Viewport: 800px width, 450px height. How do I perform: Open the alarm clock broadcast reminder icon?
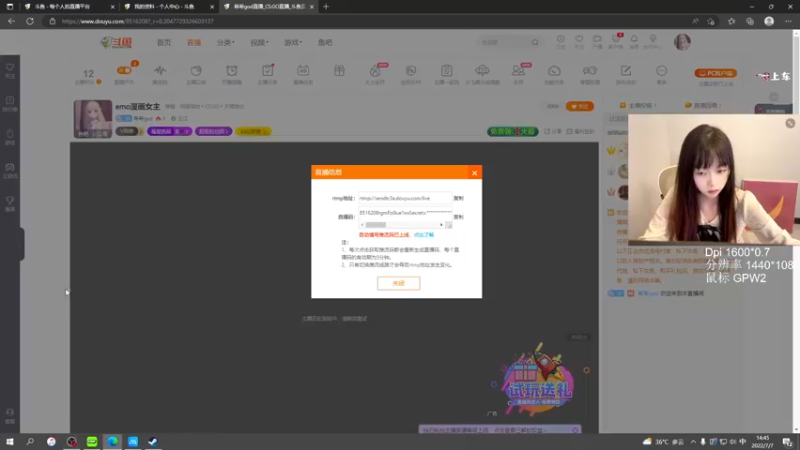pyautogui.click(x=232, y=71)
